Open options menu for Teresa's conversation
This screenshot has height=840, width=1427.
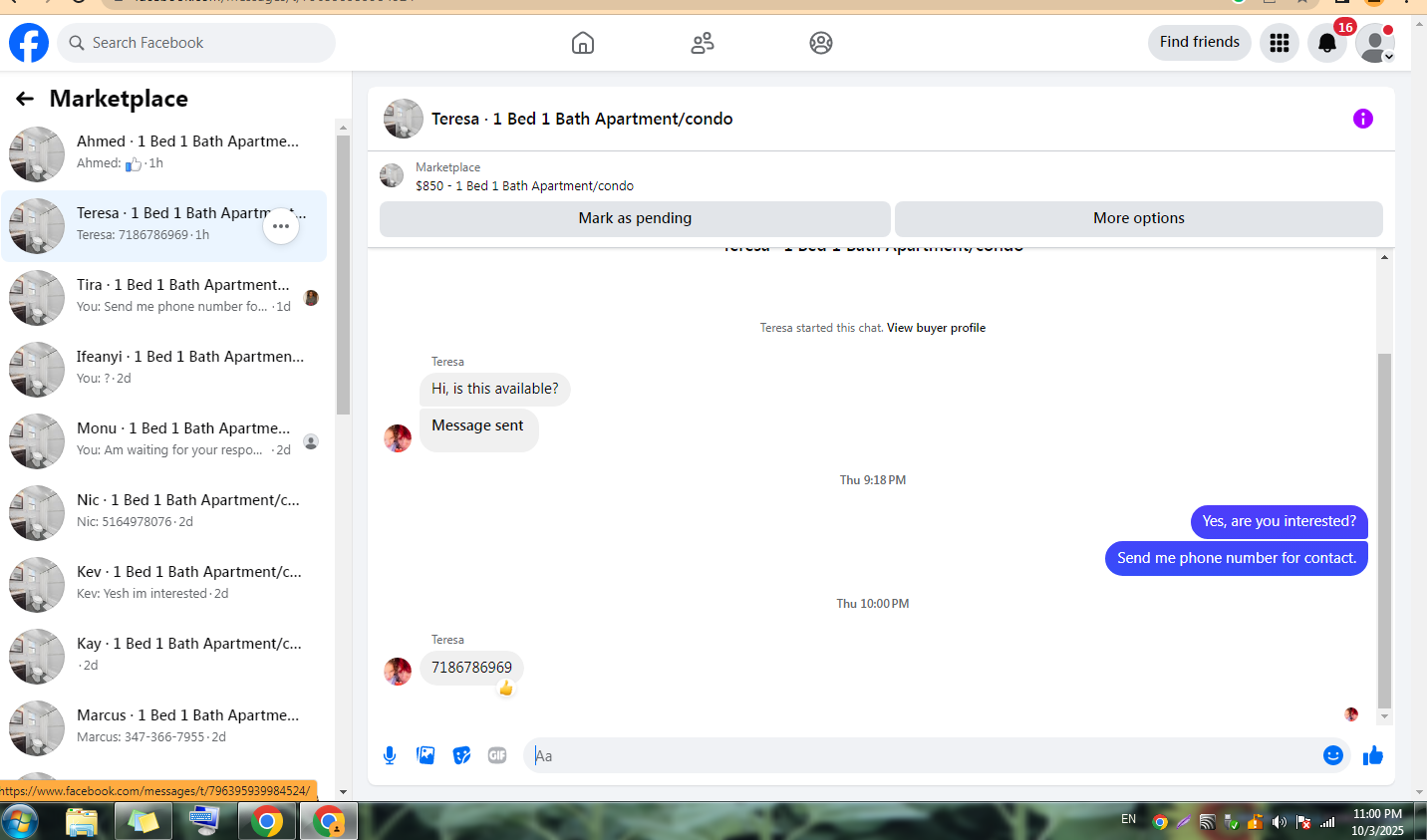[281, 226]
